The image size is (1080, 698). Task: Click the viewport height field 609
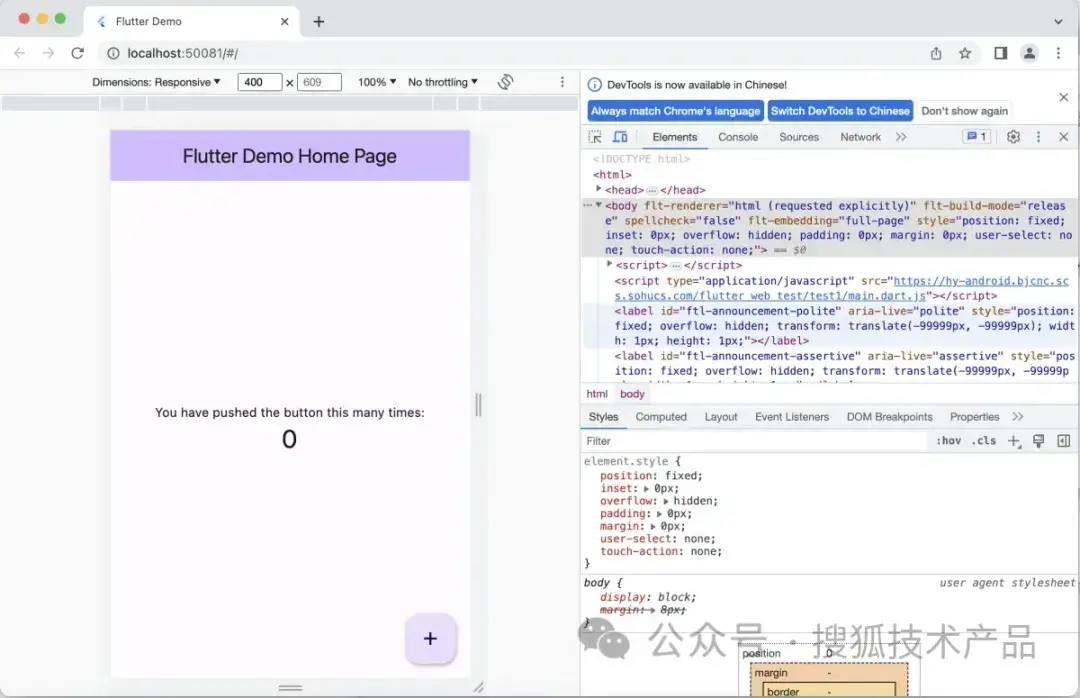pyautogui.click(x=319, y=82)
